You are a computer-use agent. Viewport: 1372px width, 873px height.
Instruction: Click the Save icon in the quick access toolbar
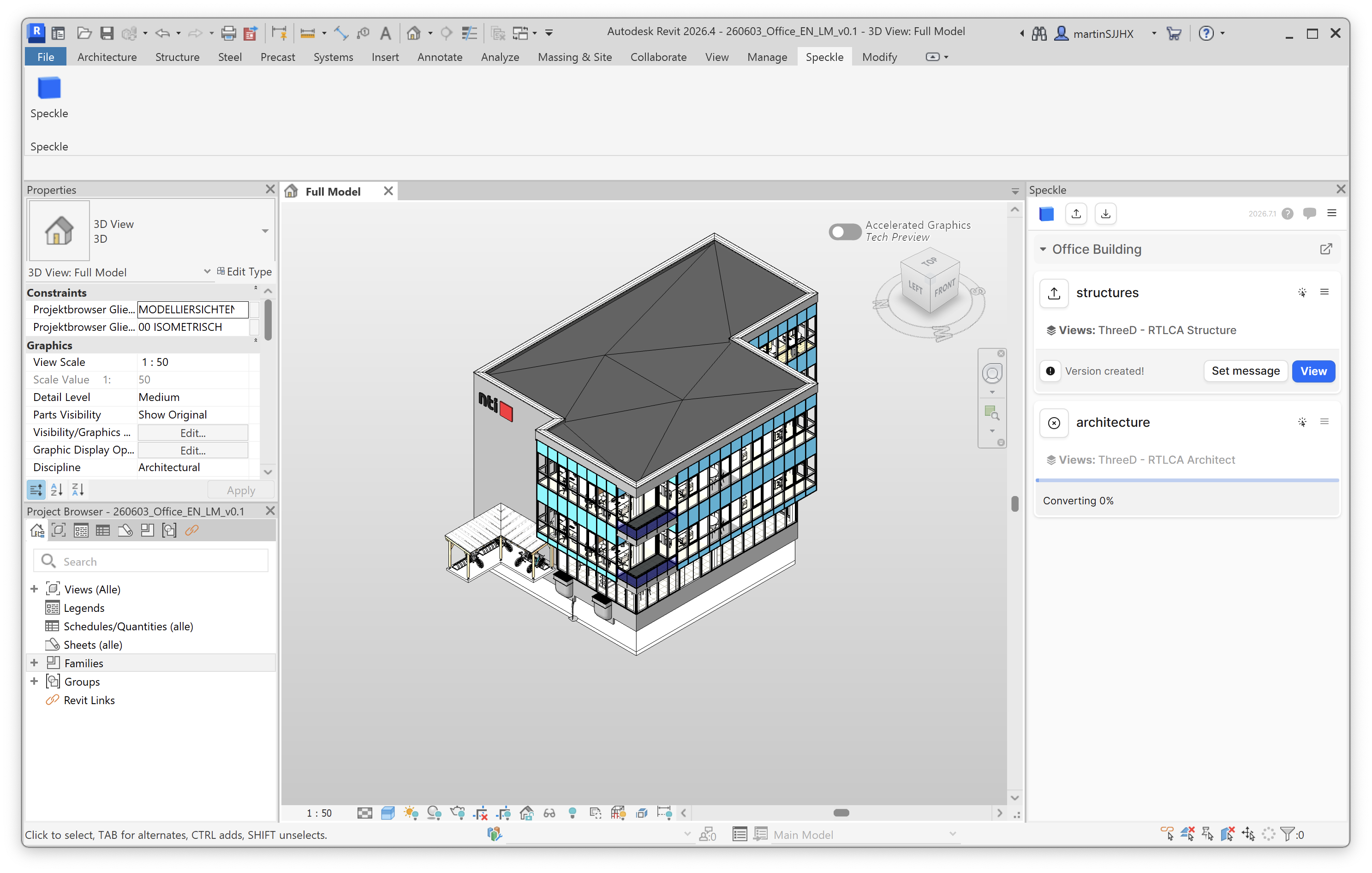107,33
